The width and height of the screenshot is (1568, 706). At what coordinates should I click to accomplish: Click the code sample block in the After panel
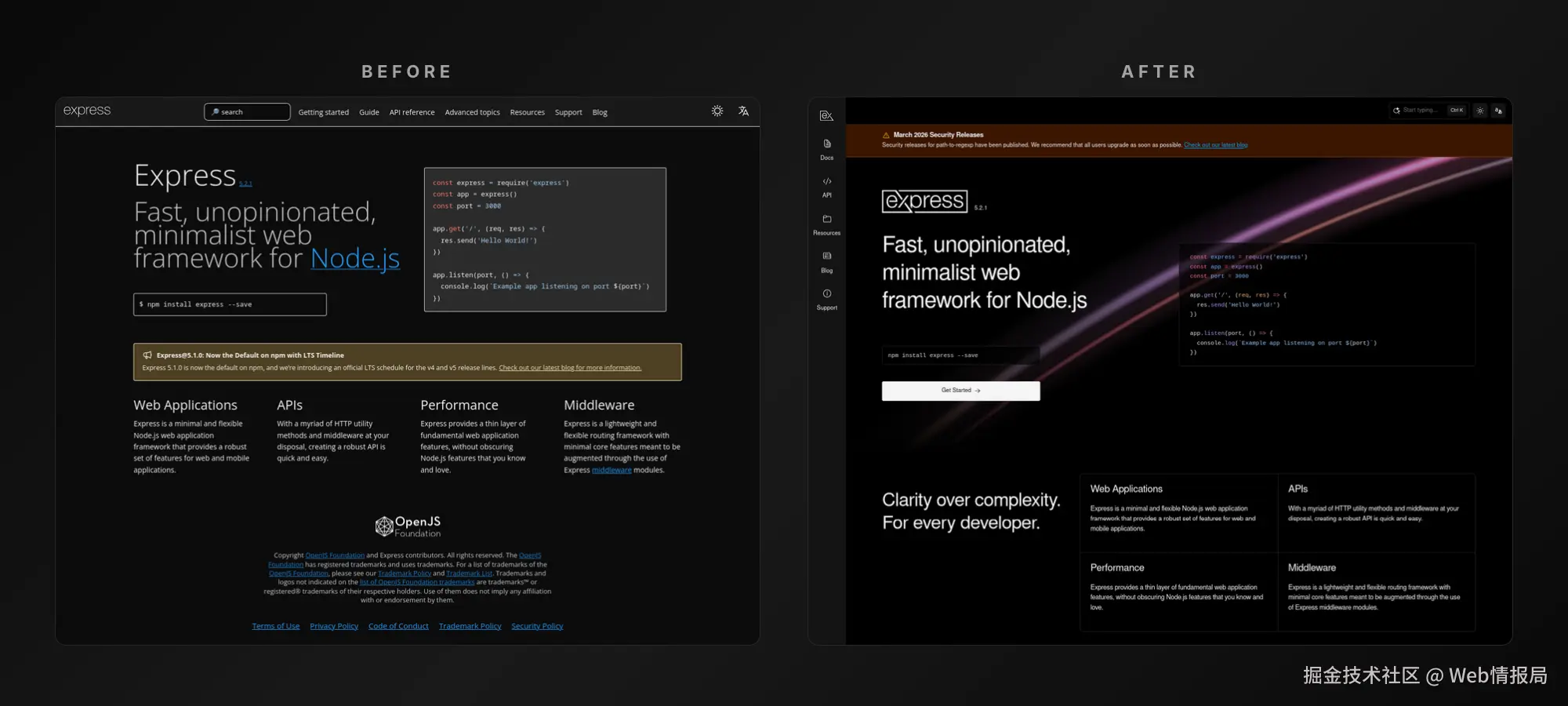click(1327, 304)
